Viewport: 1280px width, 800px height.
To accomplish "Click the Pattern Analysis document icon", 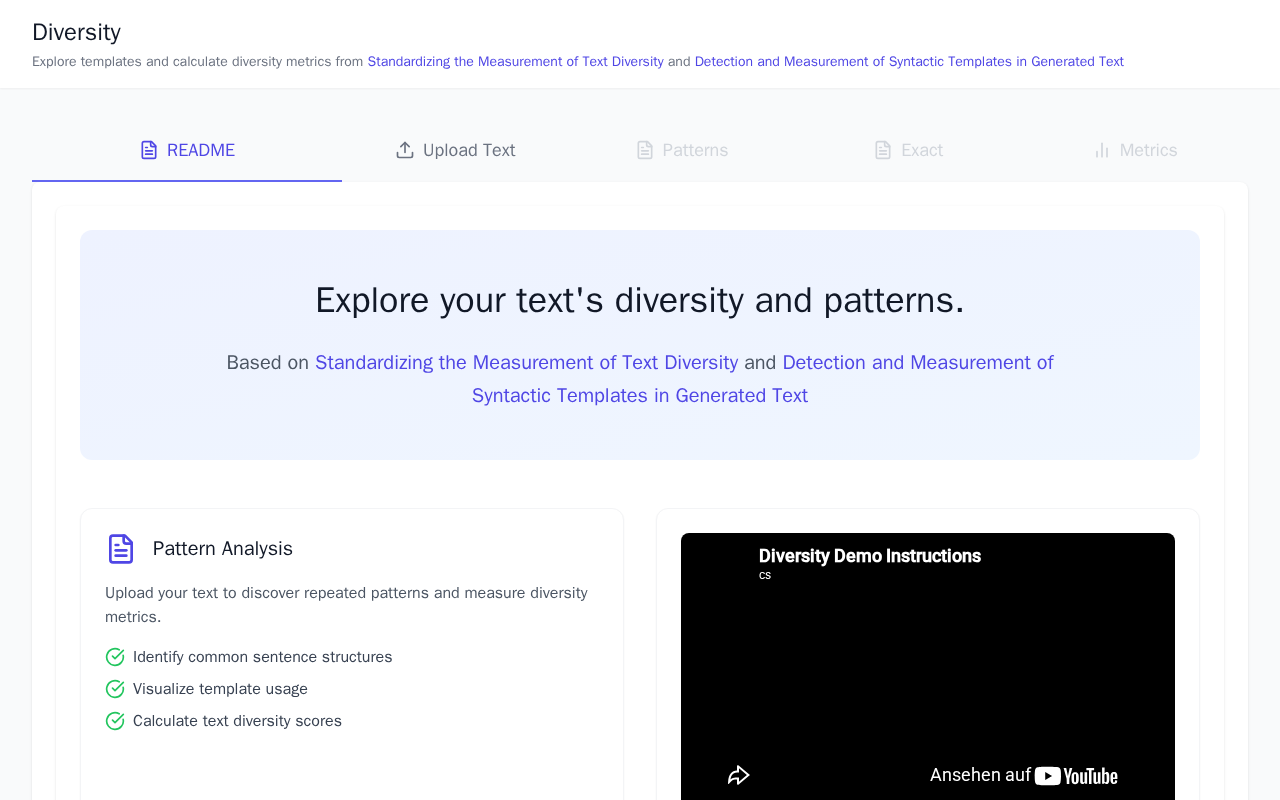I will pyautogui.click(x=121, y=549).
